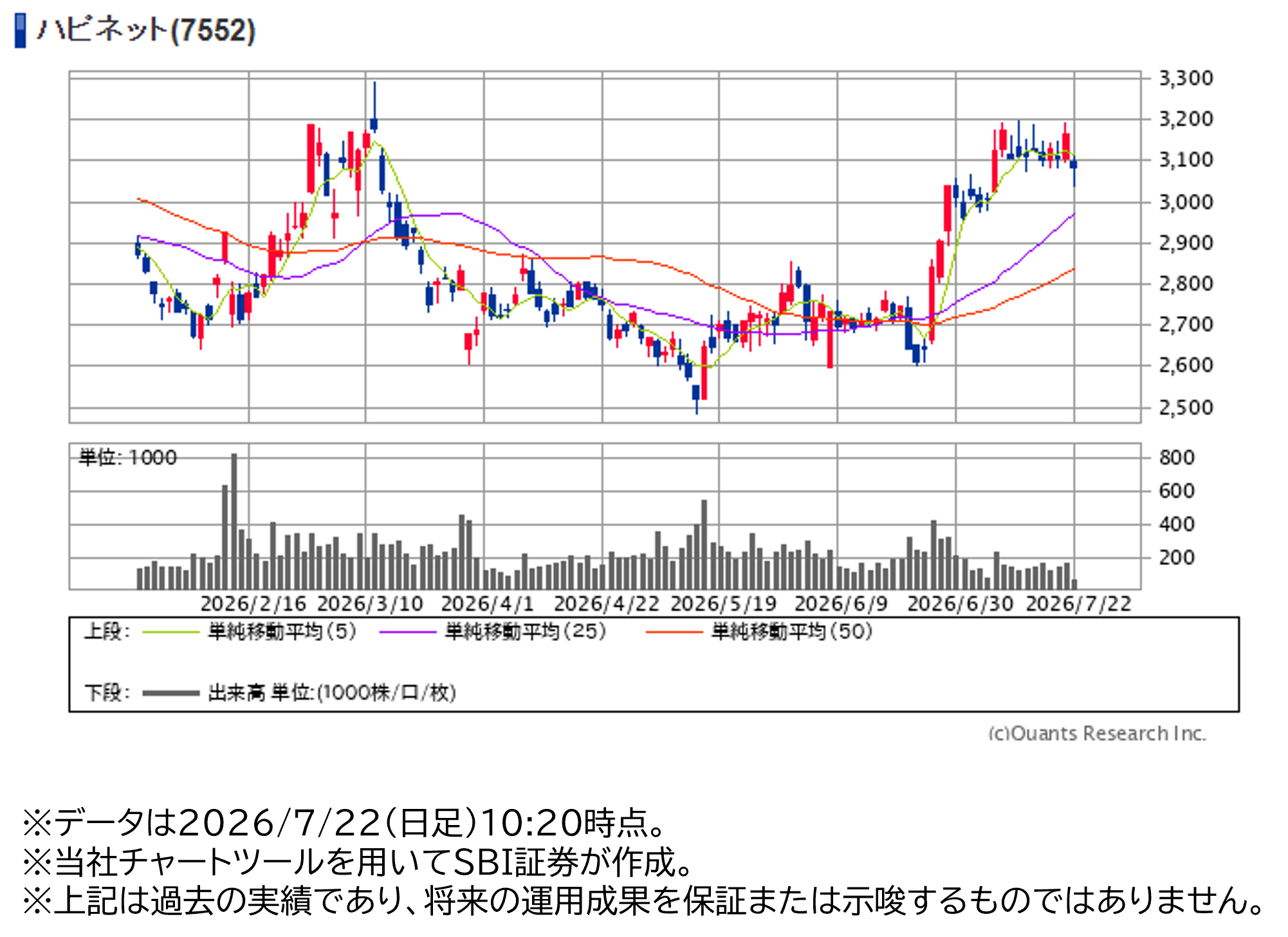Click the 2026/3/10 date axis label
The width and height of the screenshot is (1288, 937).
click(x=370, y=604)
